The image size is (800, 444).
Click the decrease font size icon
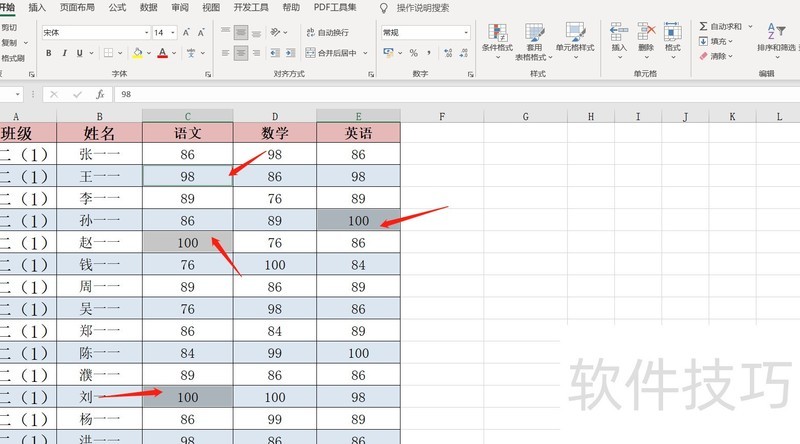pyautogui.click(x=202, y=33)
